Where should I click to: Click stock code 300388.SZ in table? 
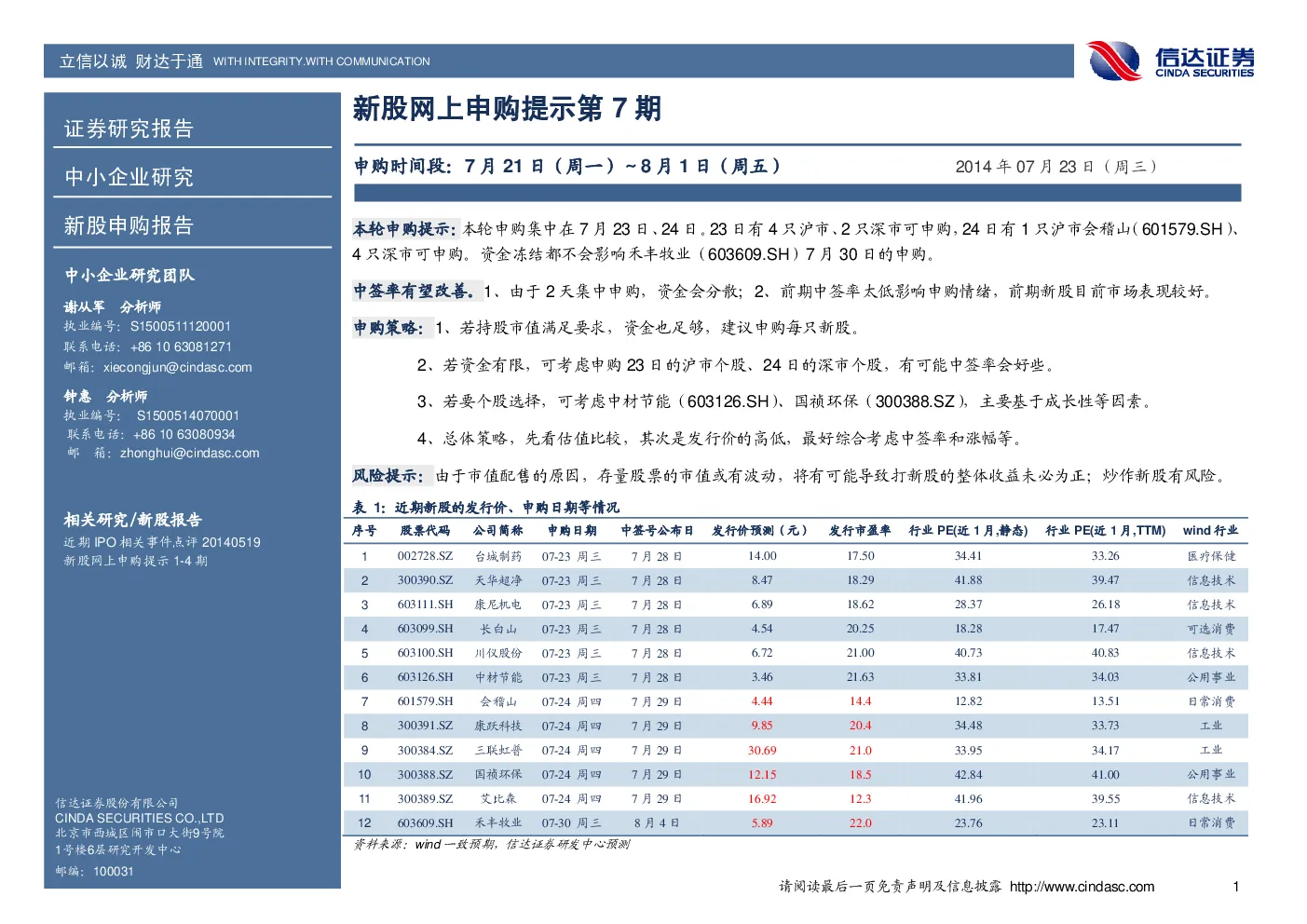tap(425, 774)
